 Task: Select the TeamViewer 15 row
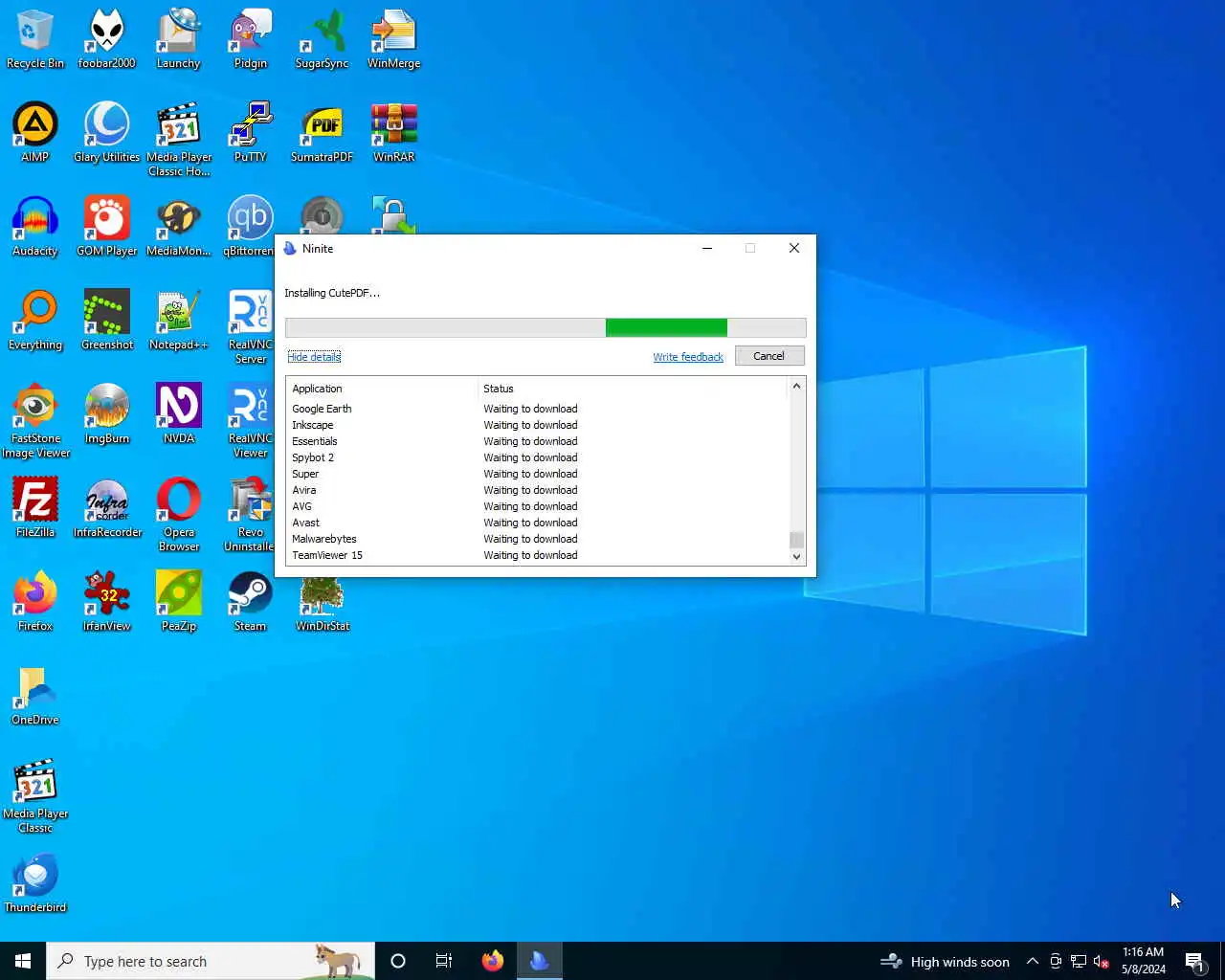point(537,555)
